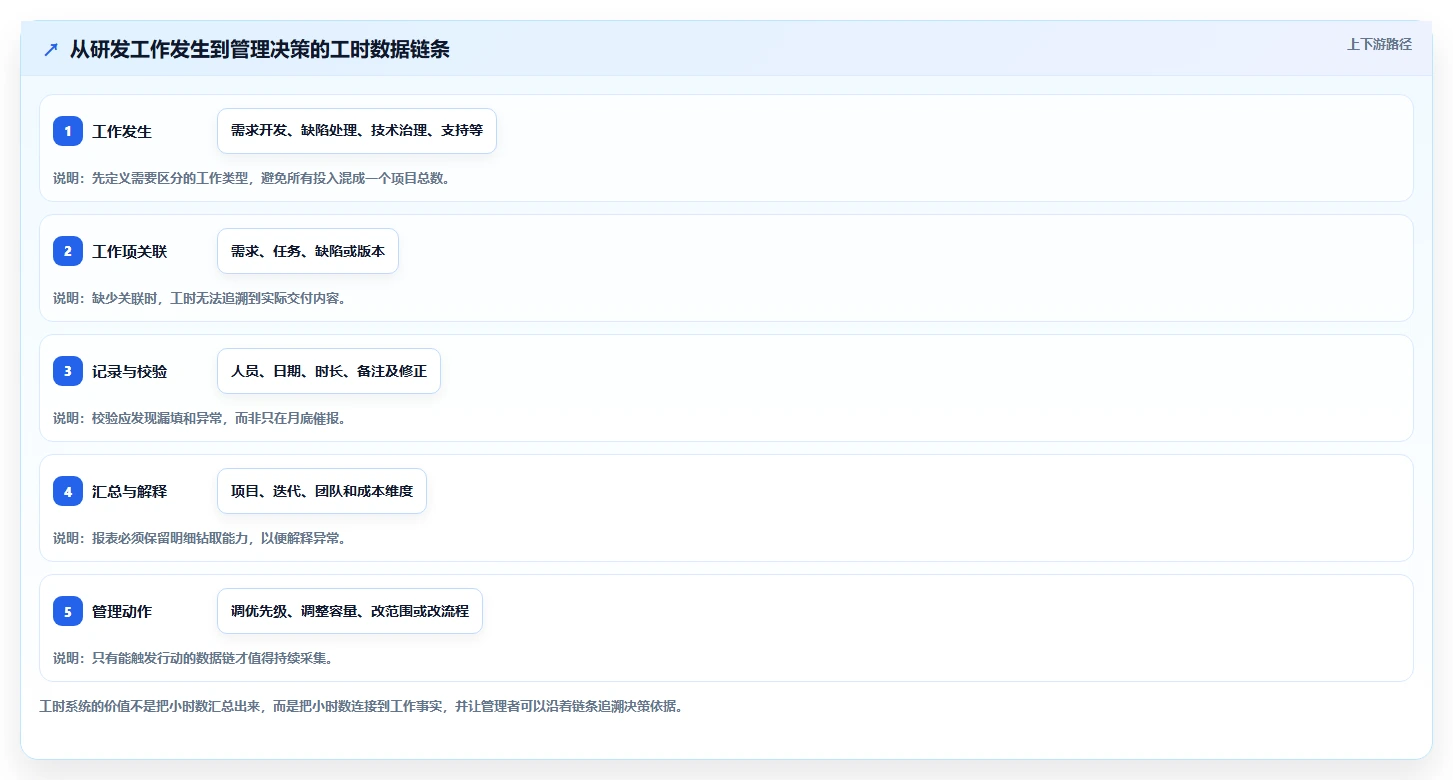The width and height of the screenshot is (1453, 780).
Task: Click the 汇总与解释 step title
Action: [130, 491]
